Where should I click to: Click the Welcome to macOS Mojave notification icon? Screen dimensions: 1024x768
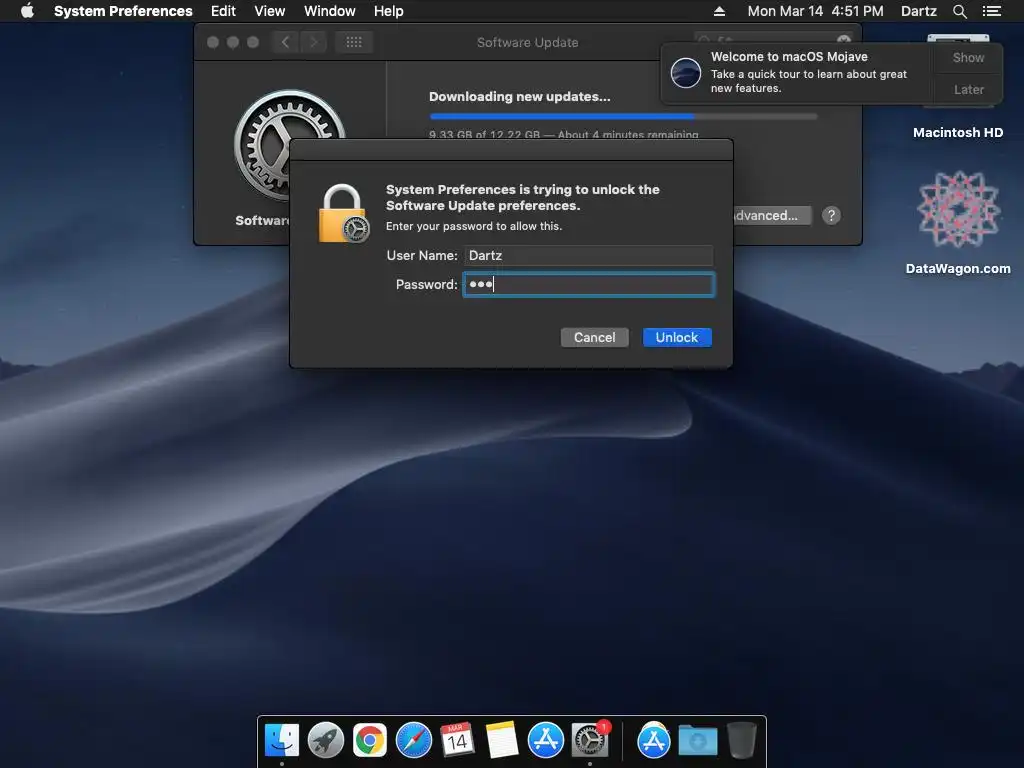686,72
